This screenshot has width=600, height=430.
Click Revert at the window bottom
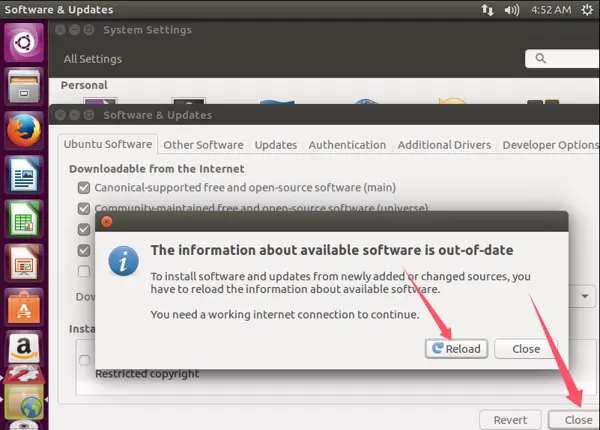coord(510,420)
